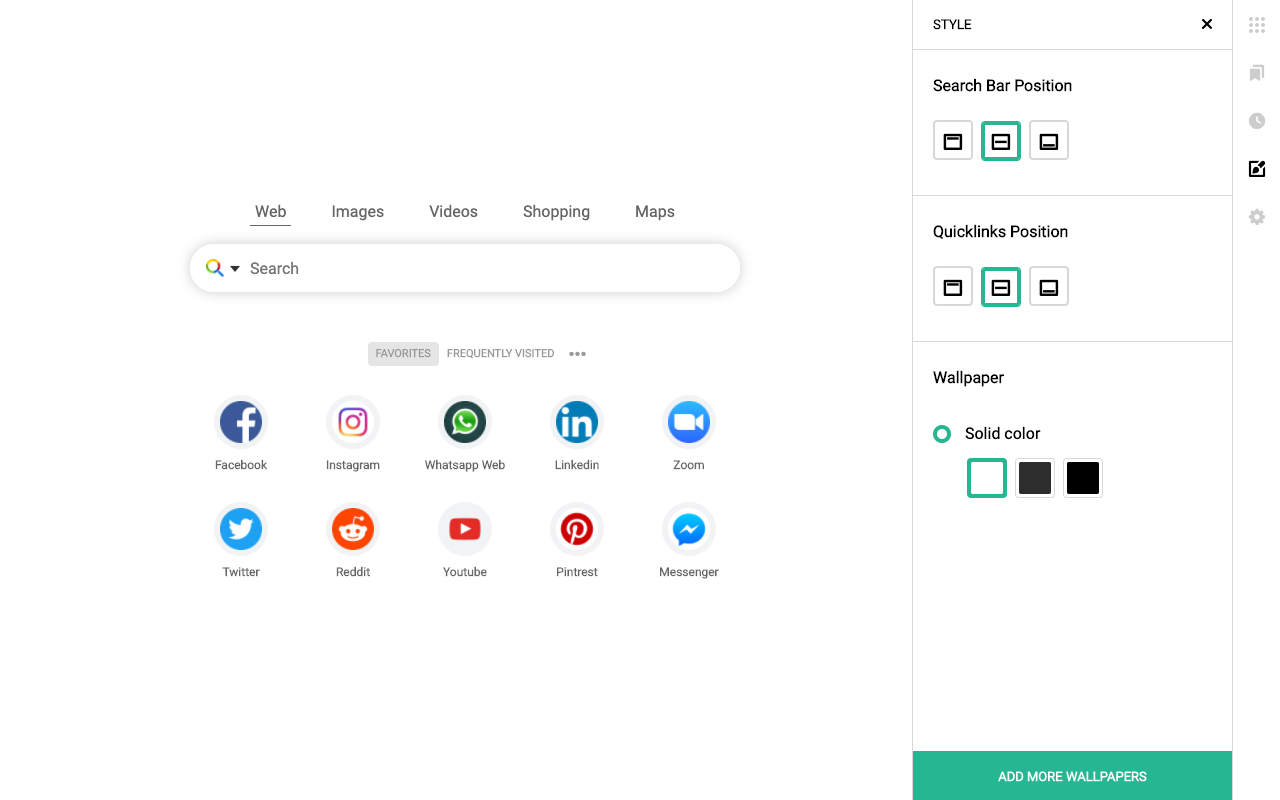1280x800 pixels.
Task: Click ADD MORE WALLPAPERS button
Action: (x=1072, y=776)
